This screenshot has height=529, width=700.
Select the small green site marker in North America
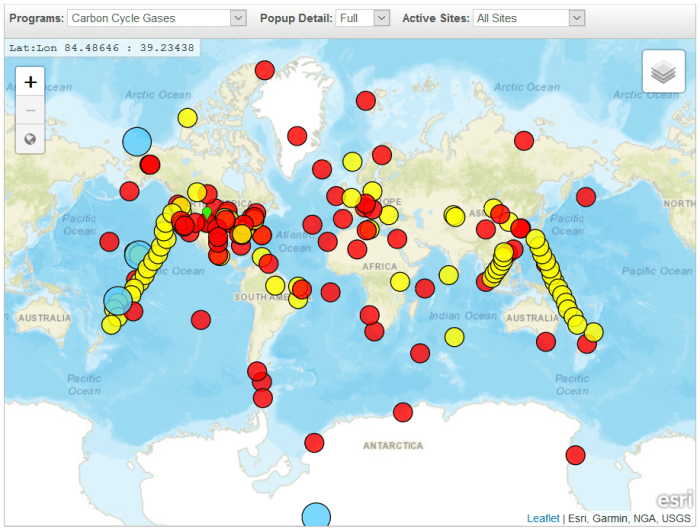[207, 212]
